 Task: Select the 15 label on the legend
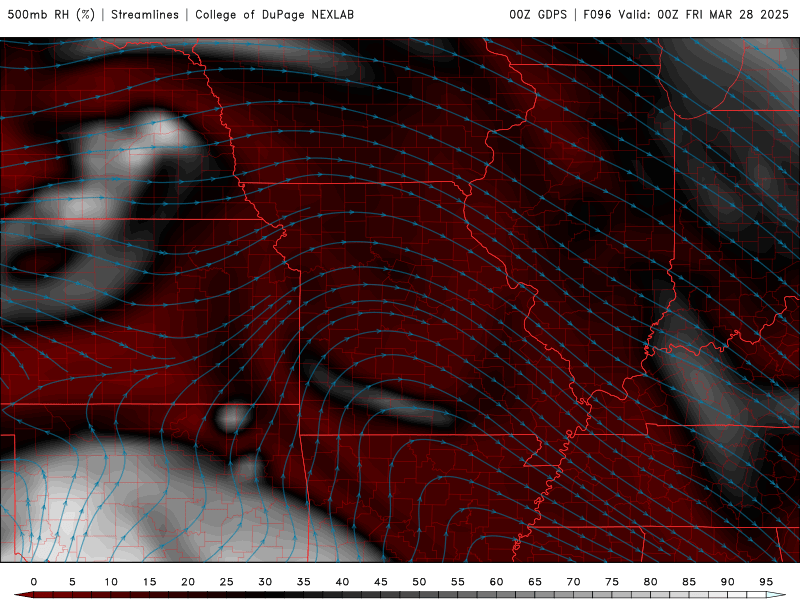pyautogui.click(x=149, y=582)
